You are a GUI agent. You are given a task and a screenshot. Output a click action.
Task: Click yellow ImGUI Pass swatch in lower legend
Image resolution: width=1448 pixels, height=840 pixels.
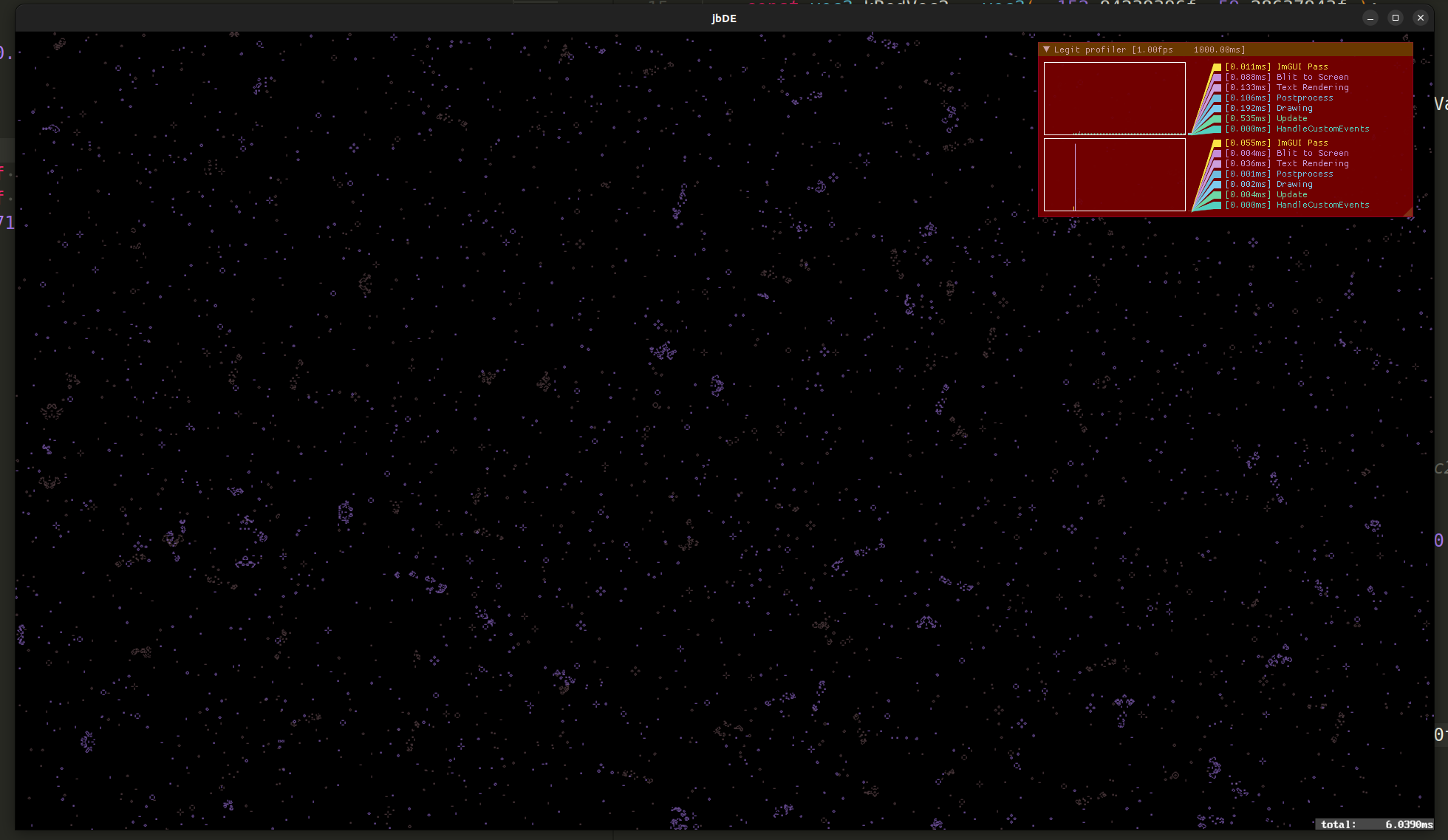(1217, 143)
